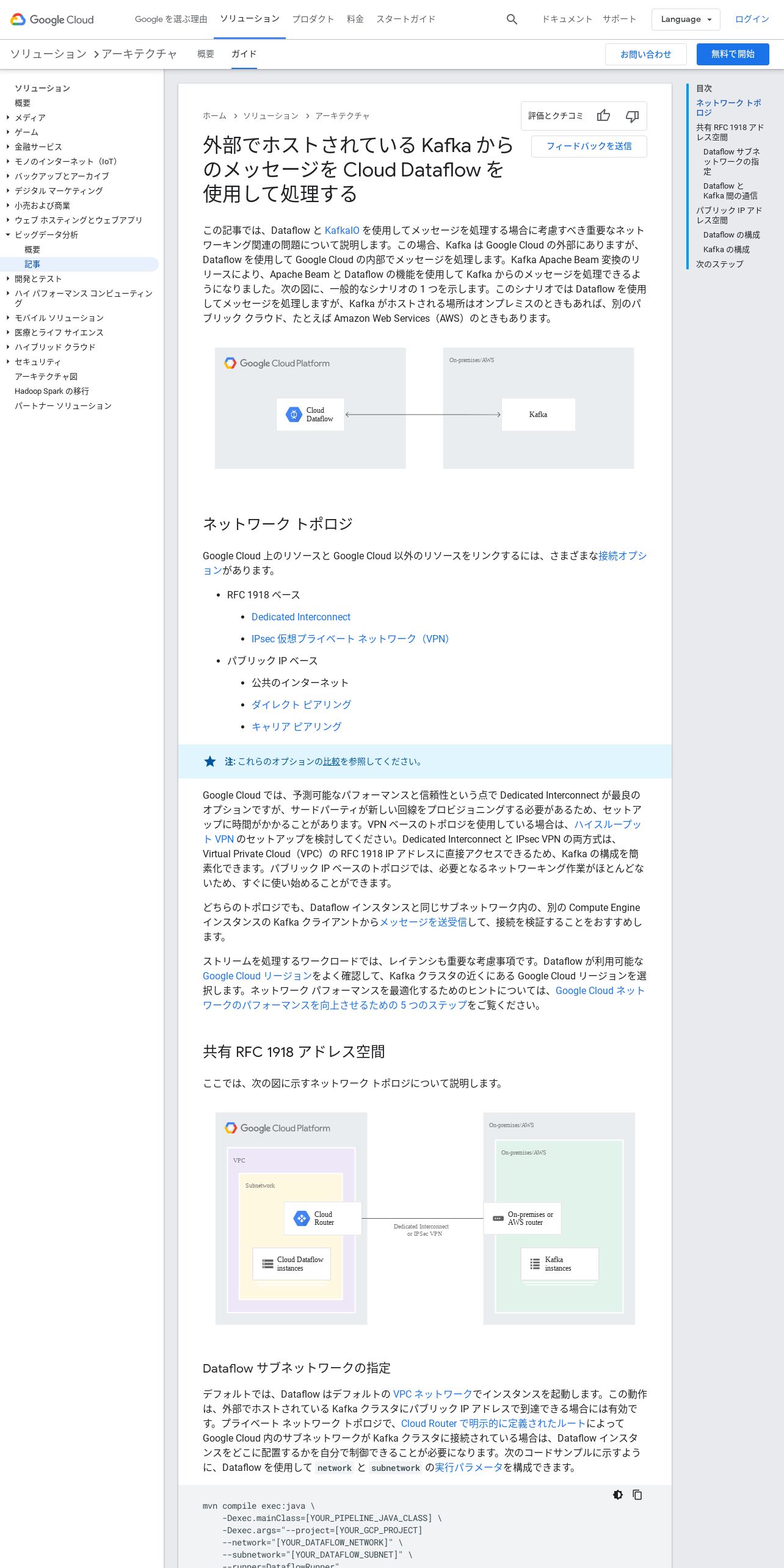Expand the ハイブリッド クラウド section

point(8,347)
